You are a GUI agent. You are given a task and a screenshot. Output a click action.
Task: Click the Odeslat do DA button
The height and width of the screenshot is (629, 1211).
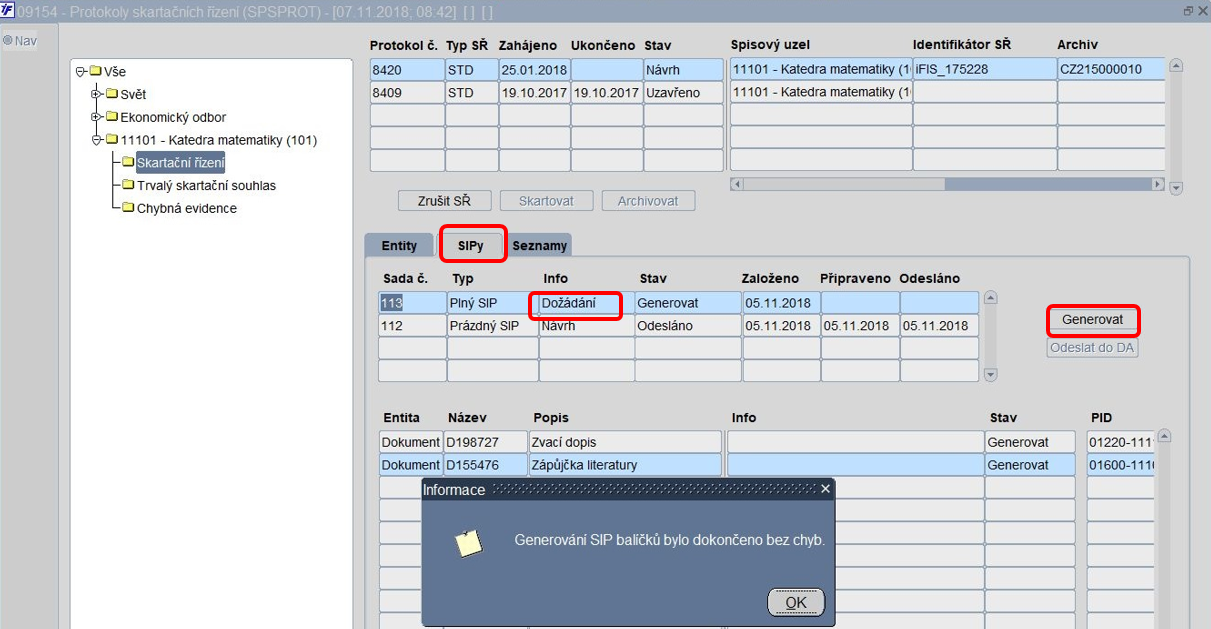tap(1093, 348)
